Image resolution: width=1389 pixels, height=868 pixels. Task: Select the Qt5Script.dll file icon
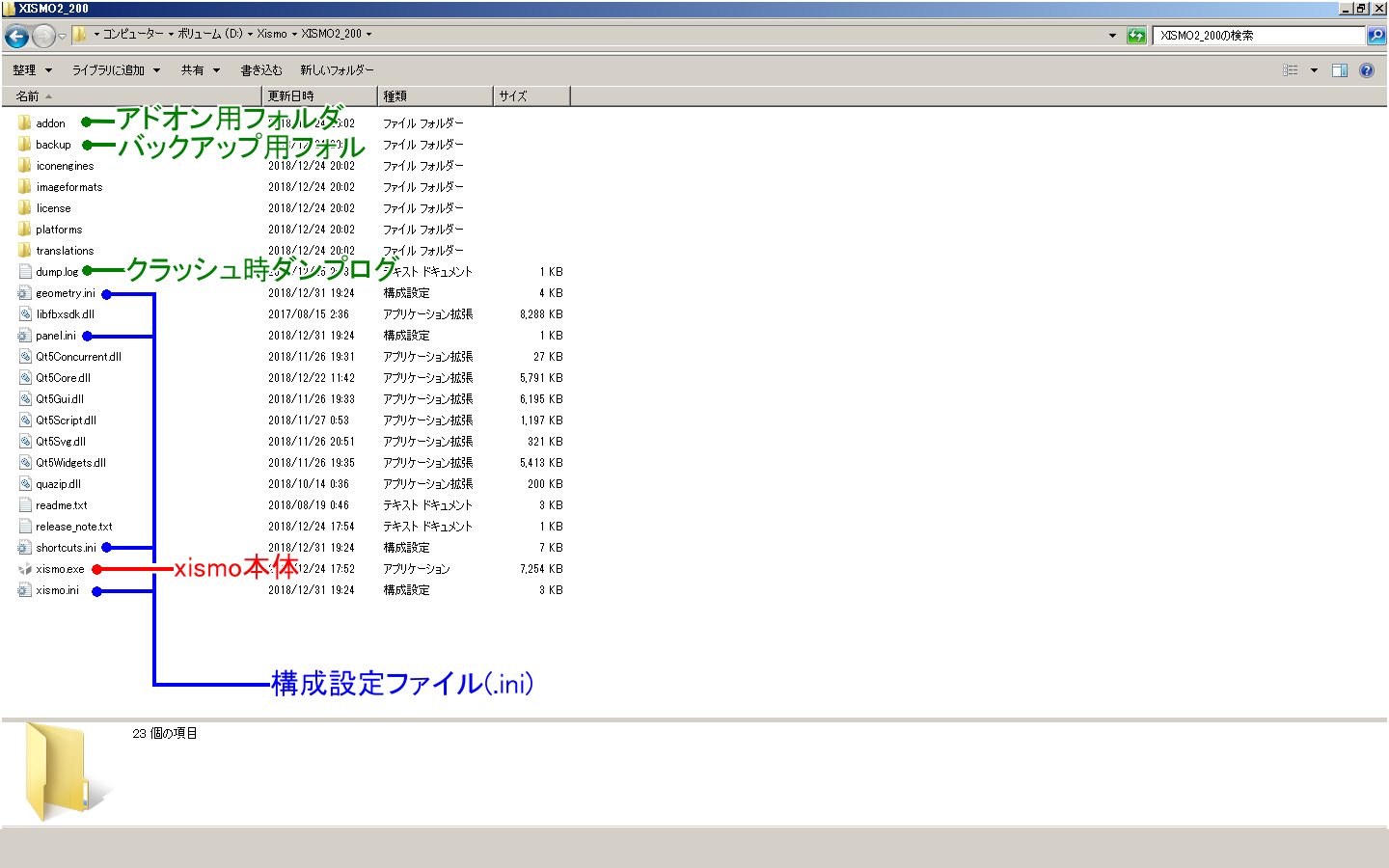pyautogui.click(x=25, y=420)
